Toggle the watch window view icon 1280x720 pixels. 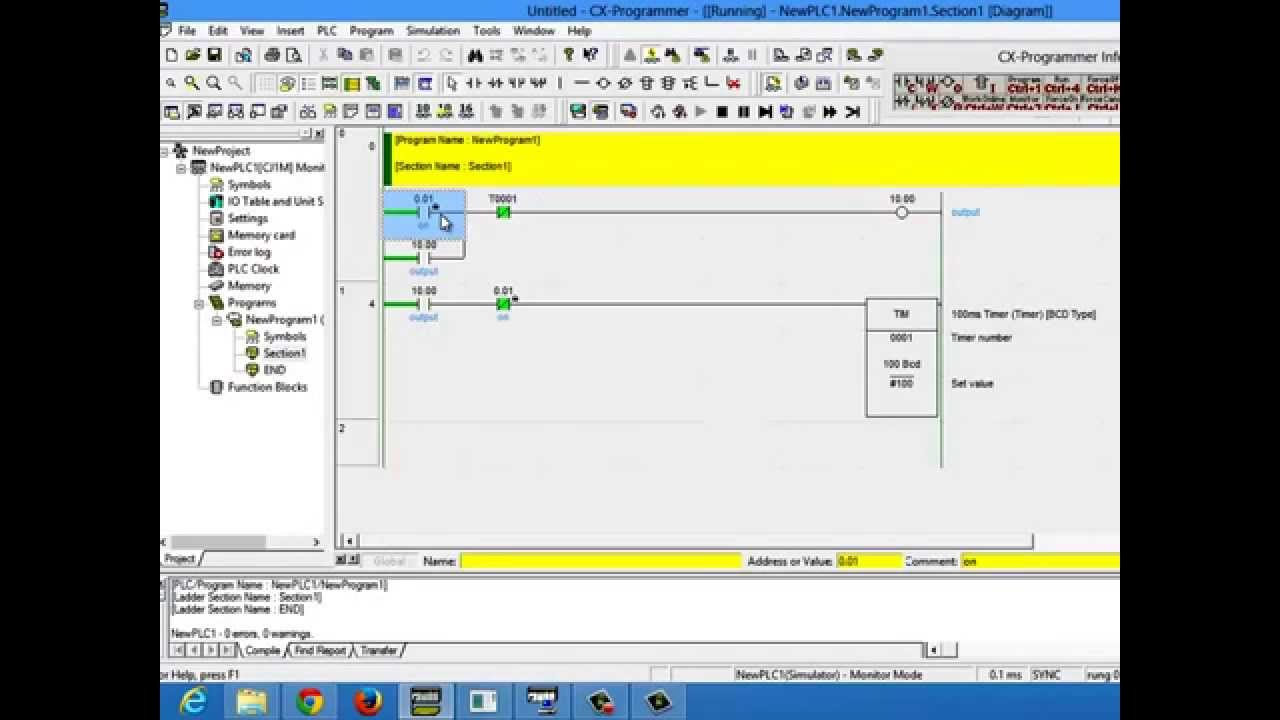215,111
